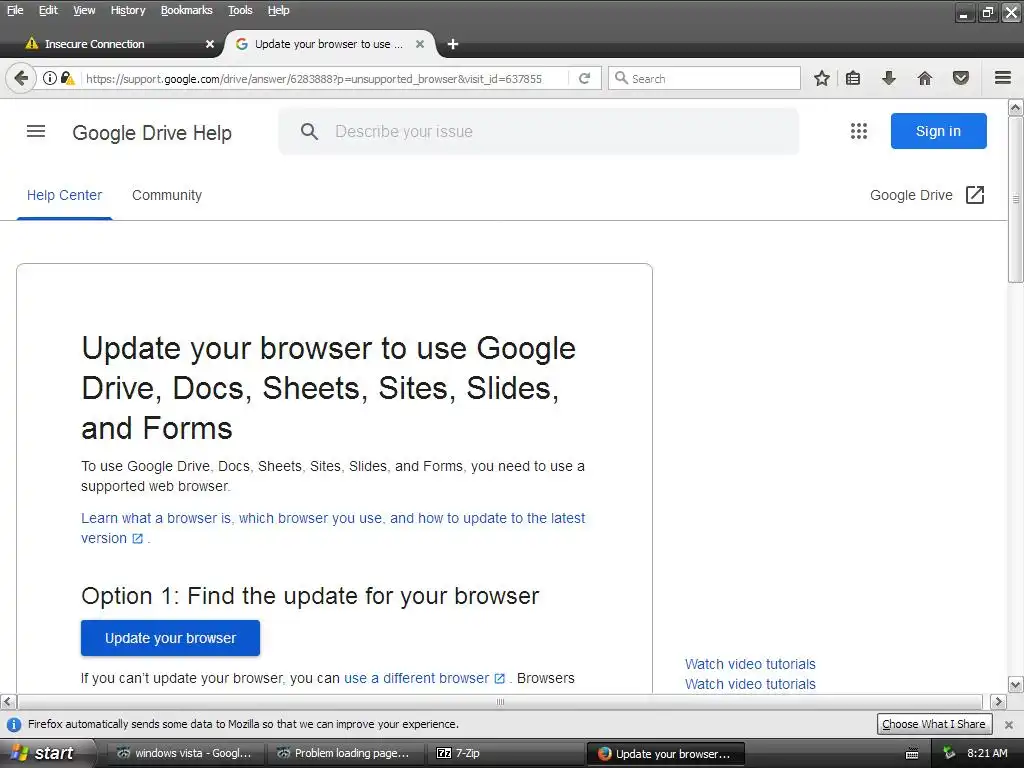Dismiss the Firefox data notification bar
The height and width of the screenshot is (768, 1024).
1009,724
